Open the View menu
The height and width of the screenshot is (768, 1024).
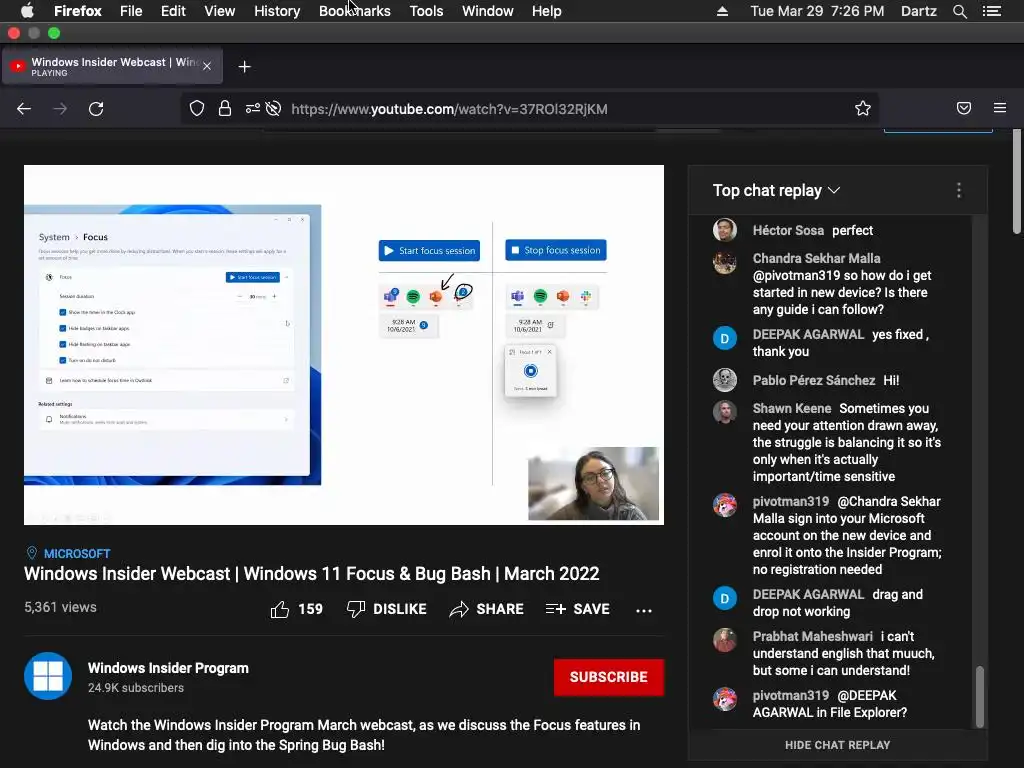(x=219, y=11)
